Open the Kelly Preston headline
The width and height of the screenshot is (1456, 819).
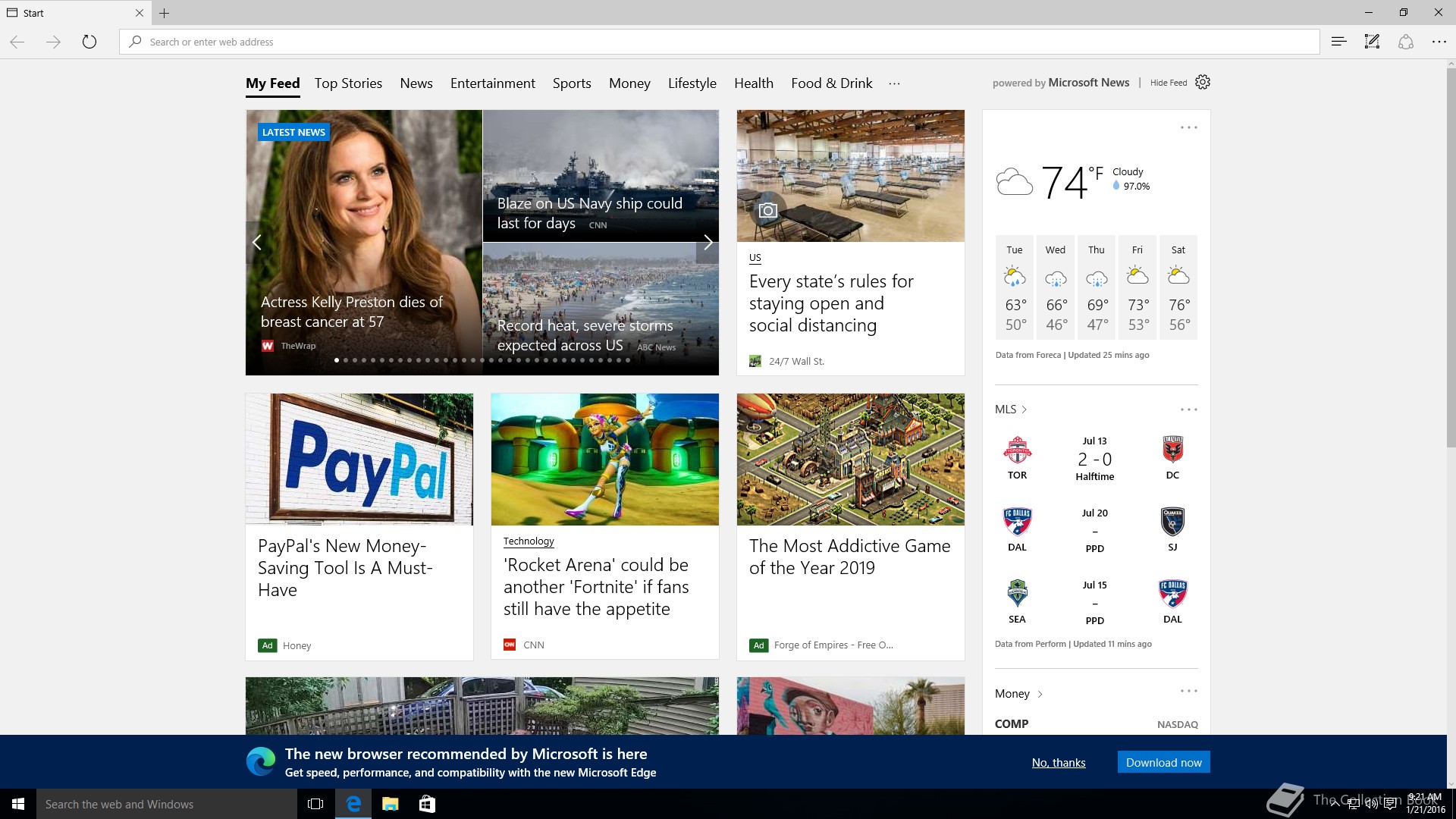(352, 312)
